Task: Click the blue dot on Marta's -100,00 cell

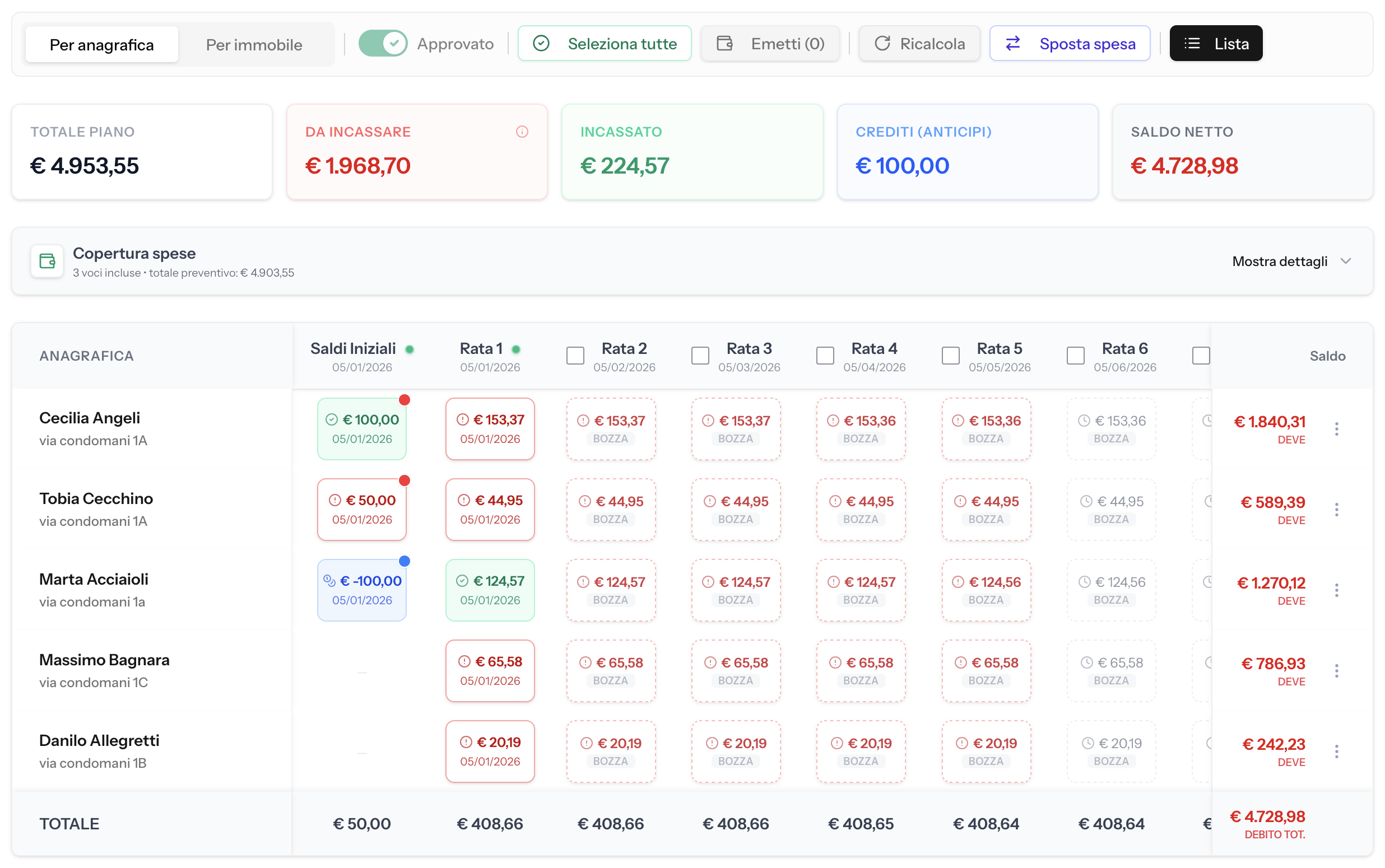Action: (405, 561)
